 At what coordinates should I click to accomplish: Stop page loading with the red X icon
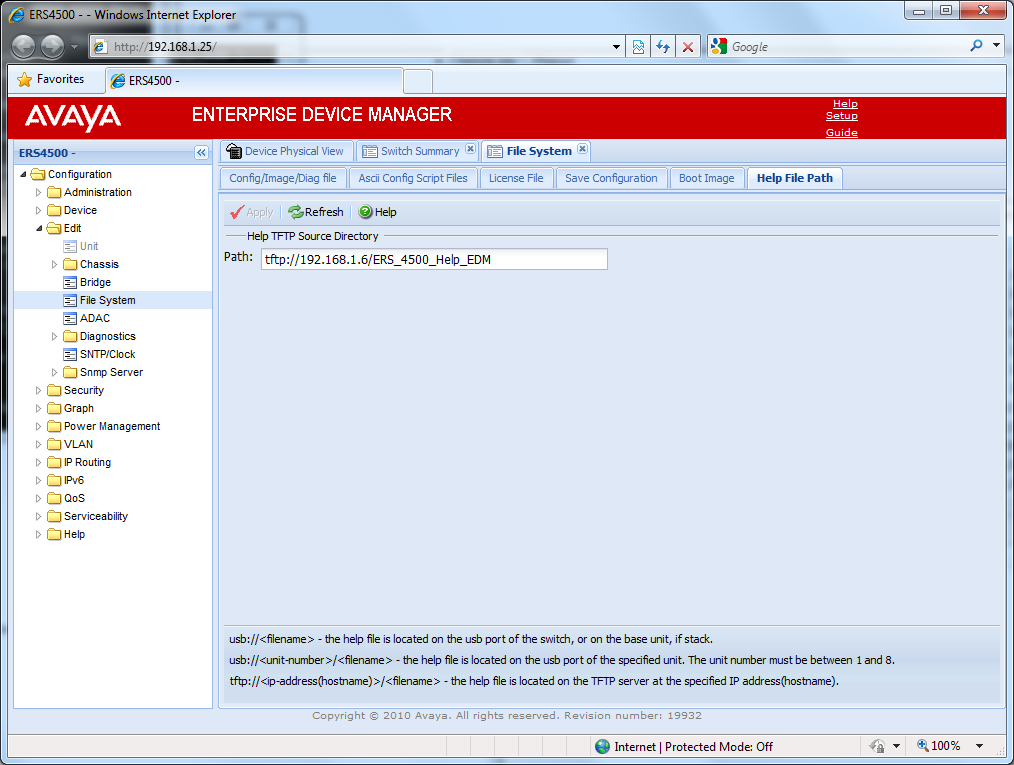point(688,45)
